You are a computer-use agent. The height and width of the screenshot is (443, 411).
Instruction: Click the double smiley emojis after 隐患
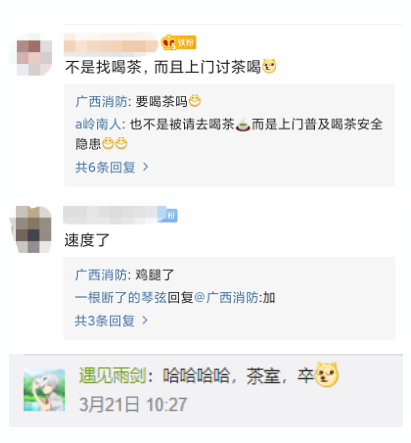pyautogui.click(x=115, y=144)
